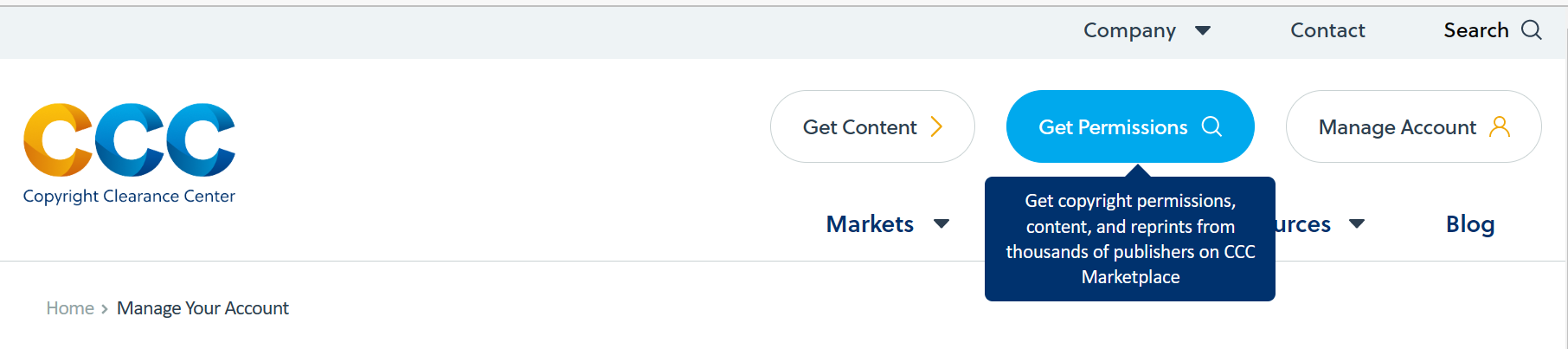Click the Manage Your Account breadcrumb text
This screenshot has width=1568, height=349.
click(x=202, y=308)
